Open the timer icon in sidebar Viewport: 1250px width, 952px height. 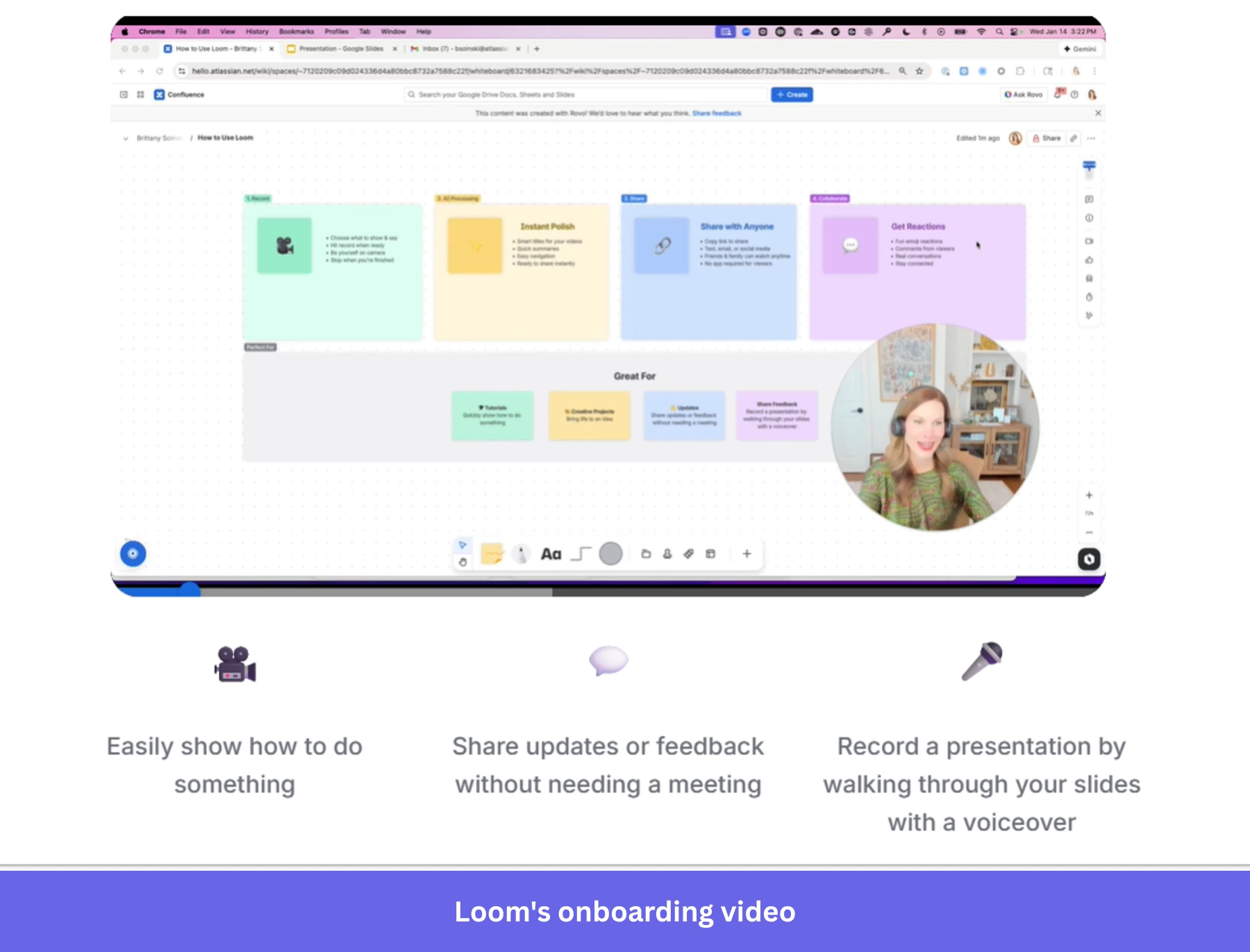pos(1089,297)
